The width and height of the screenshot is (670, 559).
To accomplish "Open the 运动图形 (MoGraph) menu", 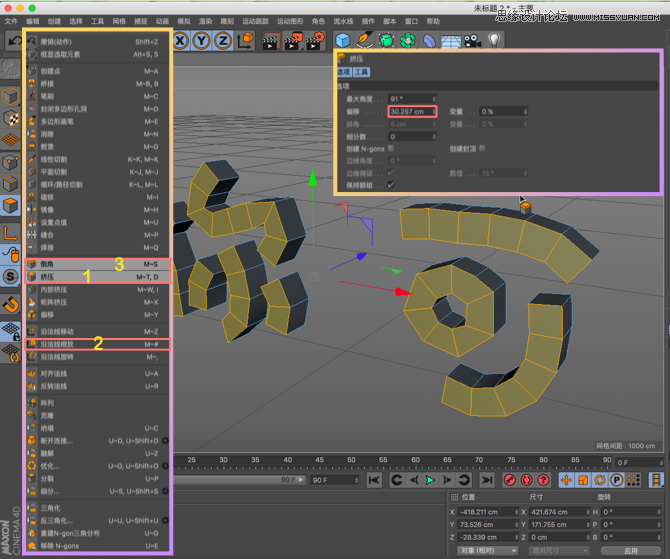I will 290,21.
